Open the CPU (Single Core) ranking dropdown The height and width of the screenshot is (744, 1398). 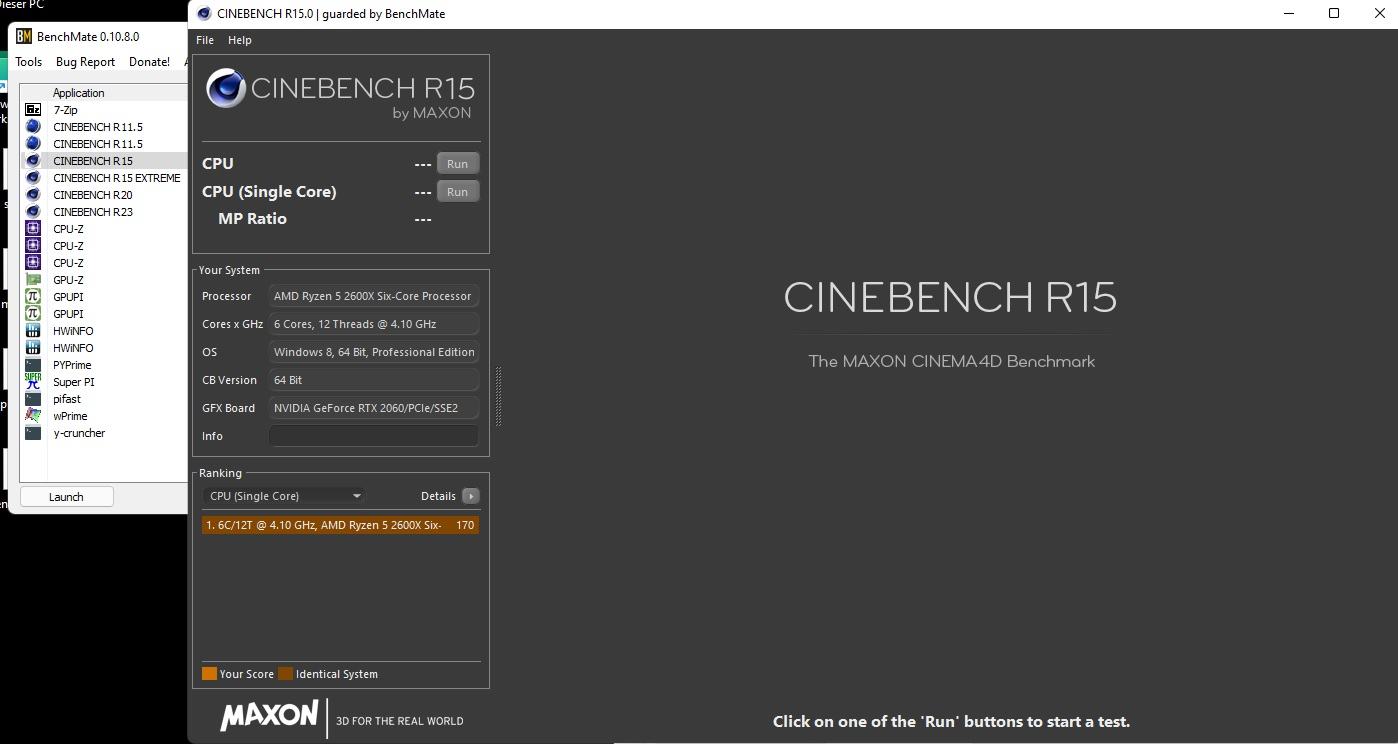(285, 496)
